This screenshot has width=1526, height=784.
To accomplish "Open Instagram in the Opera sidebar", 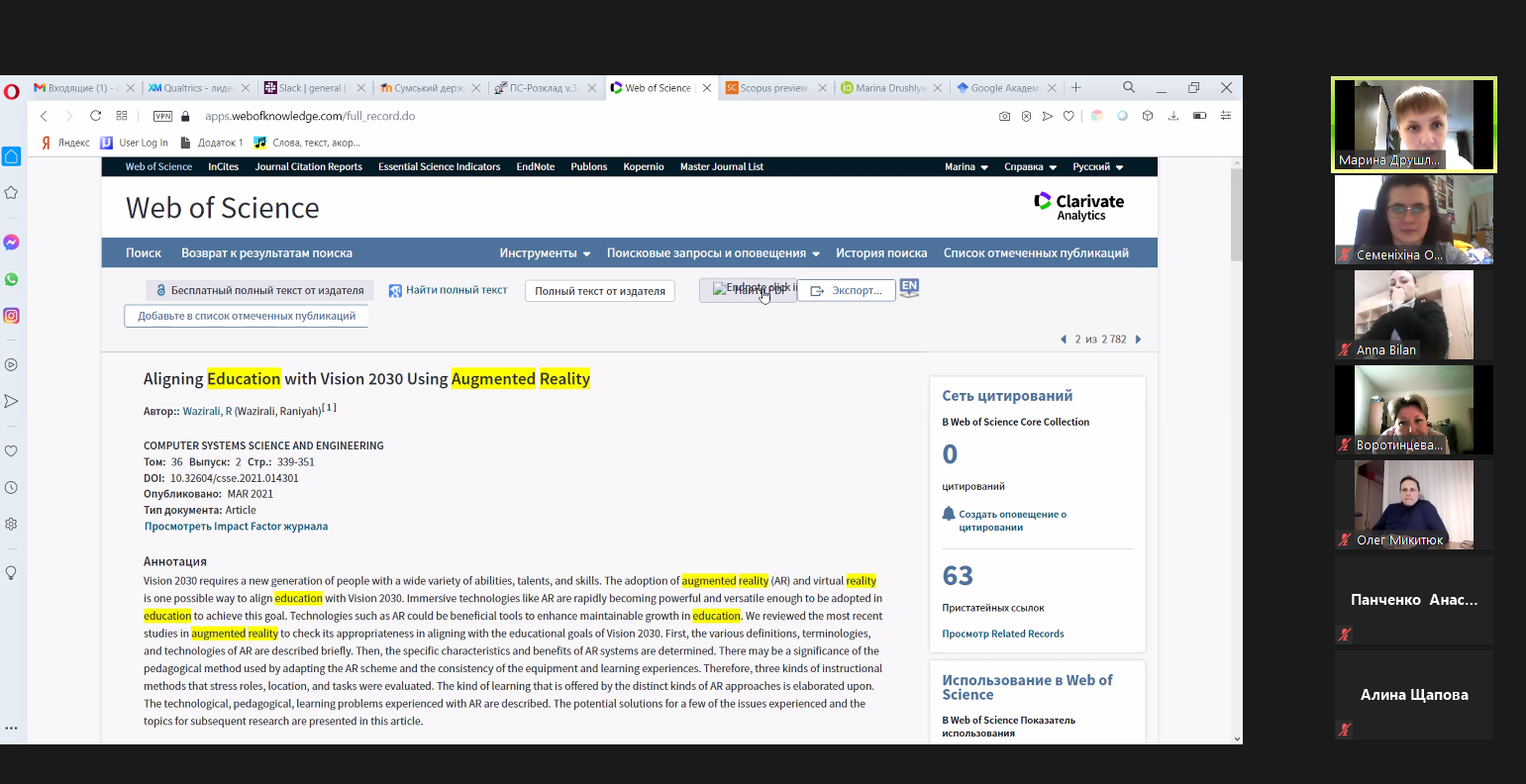I will (x=11, y=316).
